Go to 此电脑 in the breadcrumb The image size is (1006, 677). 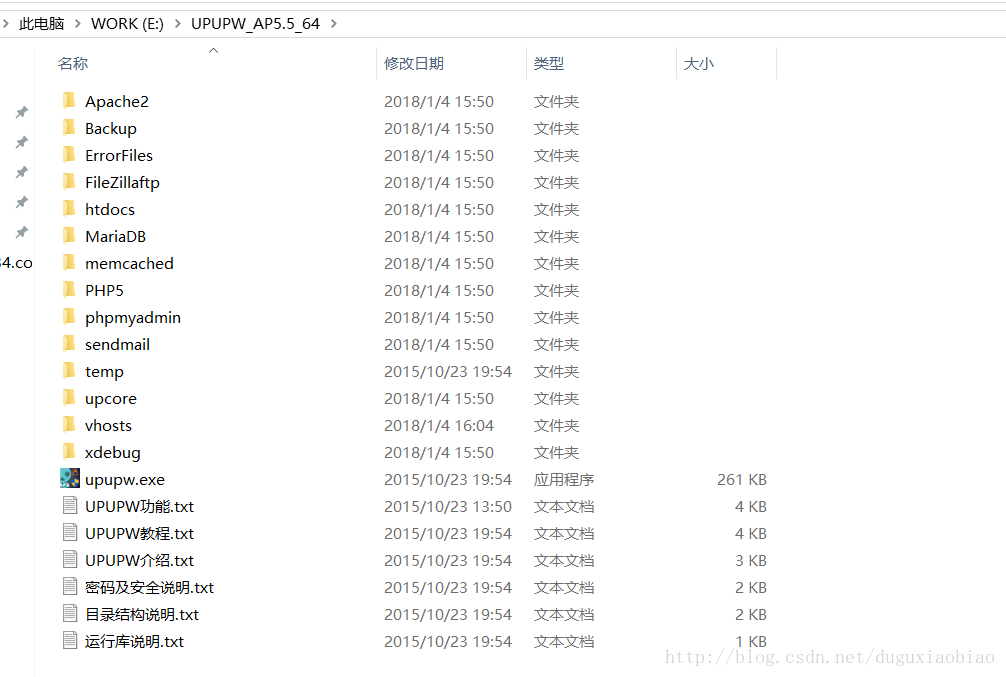pyautogui.click(x=42, y=24)
